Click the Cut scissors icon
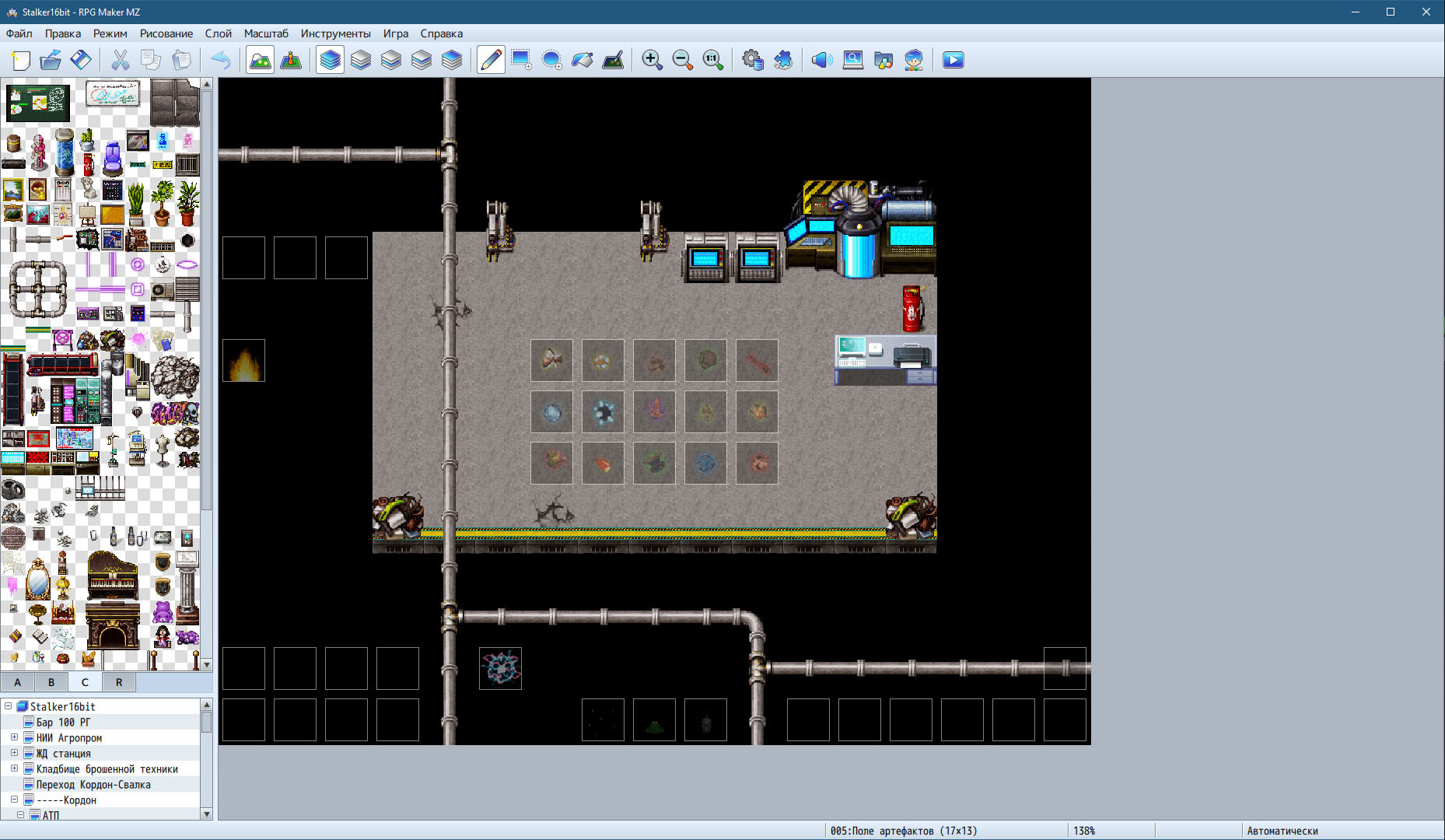 (120, 60)
